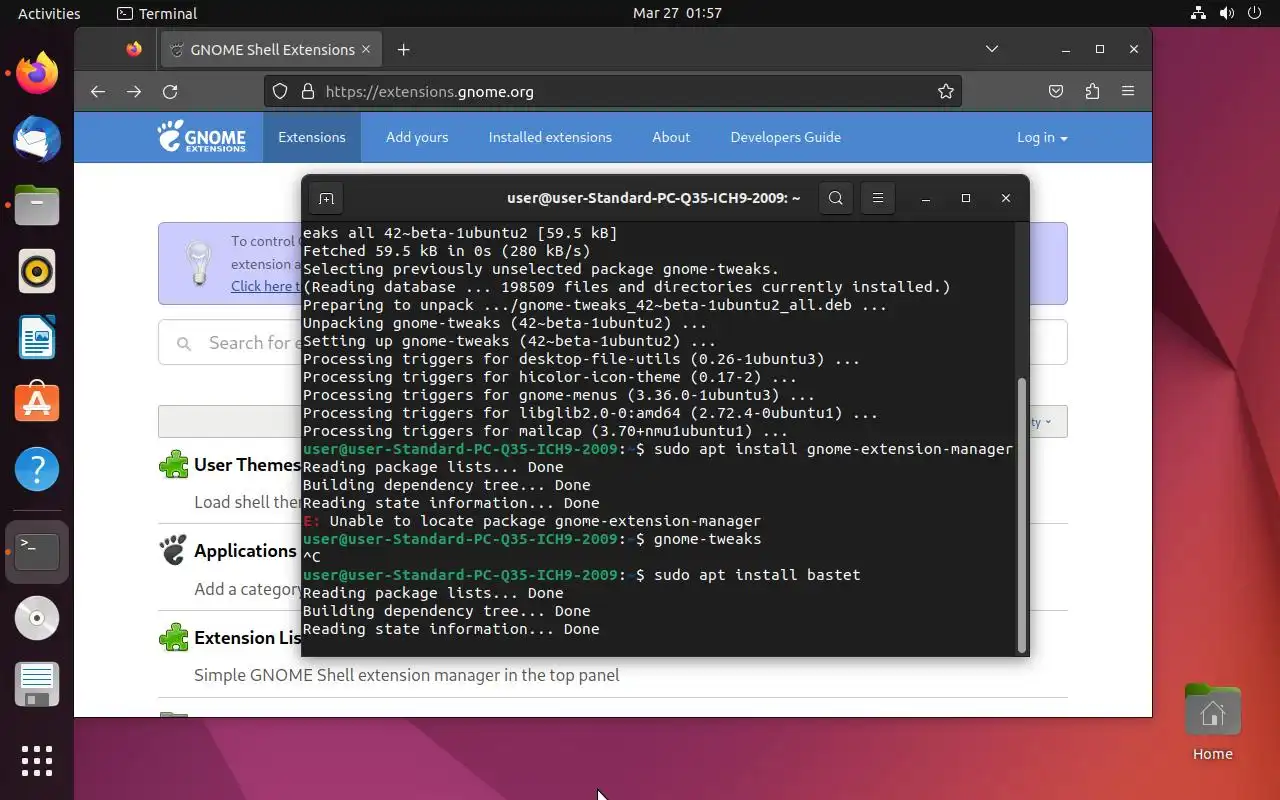Open Developers Guide link

click(x=785, y=137)
